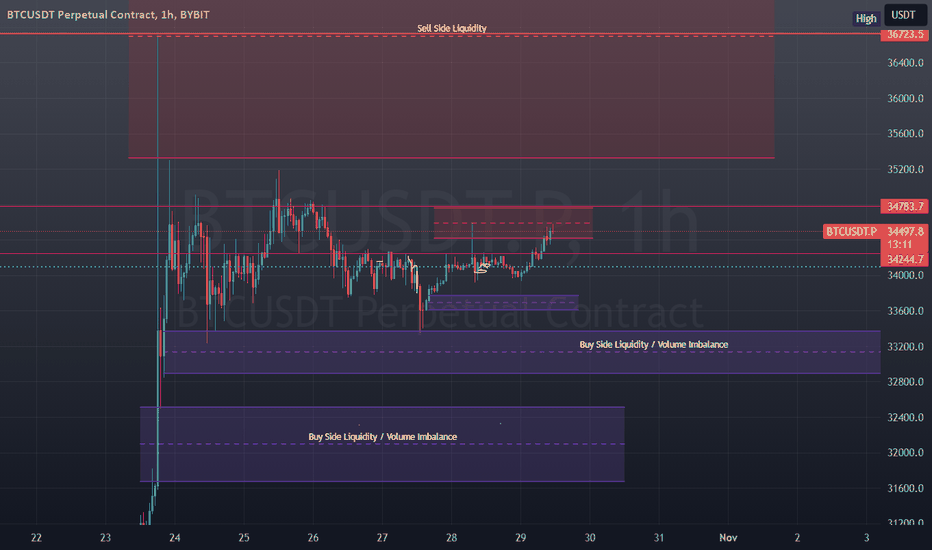Image resolution: width=932 pixels, height=550 pixels.
Task: Click the Nov label on the time axis
Action: pyautogui.click(x=728, y=538)
